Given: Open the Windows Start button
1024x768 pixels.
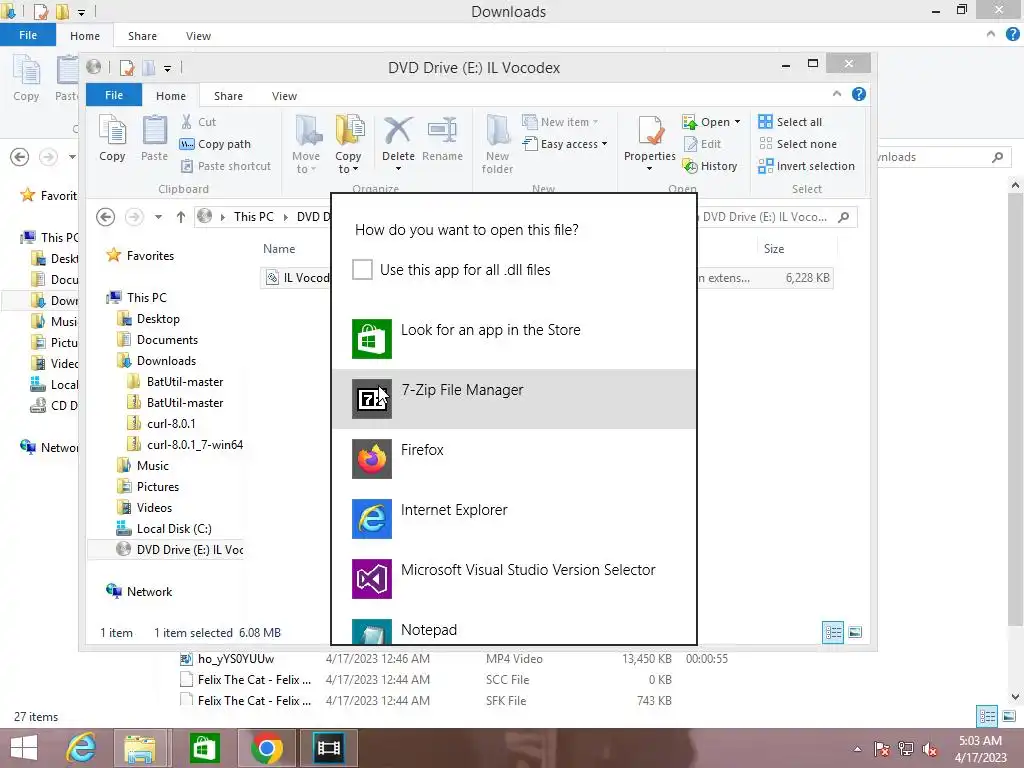Looking at the screenshot, I should point(24,748).
